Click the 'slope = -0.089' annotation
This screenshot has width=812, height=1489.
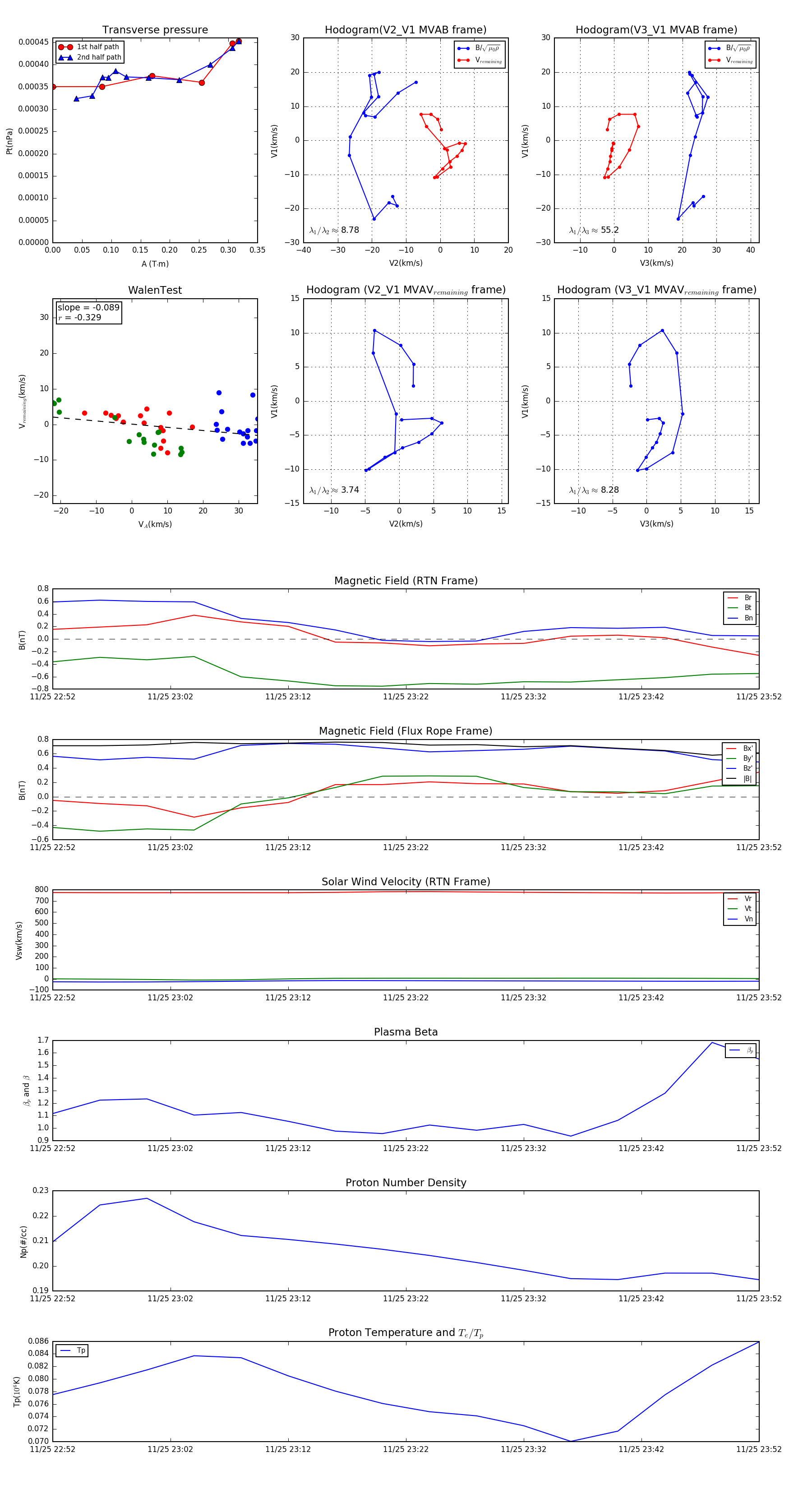(88, 308)
